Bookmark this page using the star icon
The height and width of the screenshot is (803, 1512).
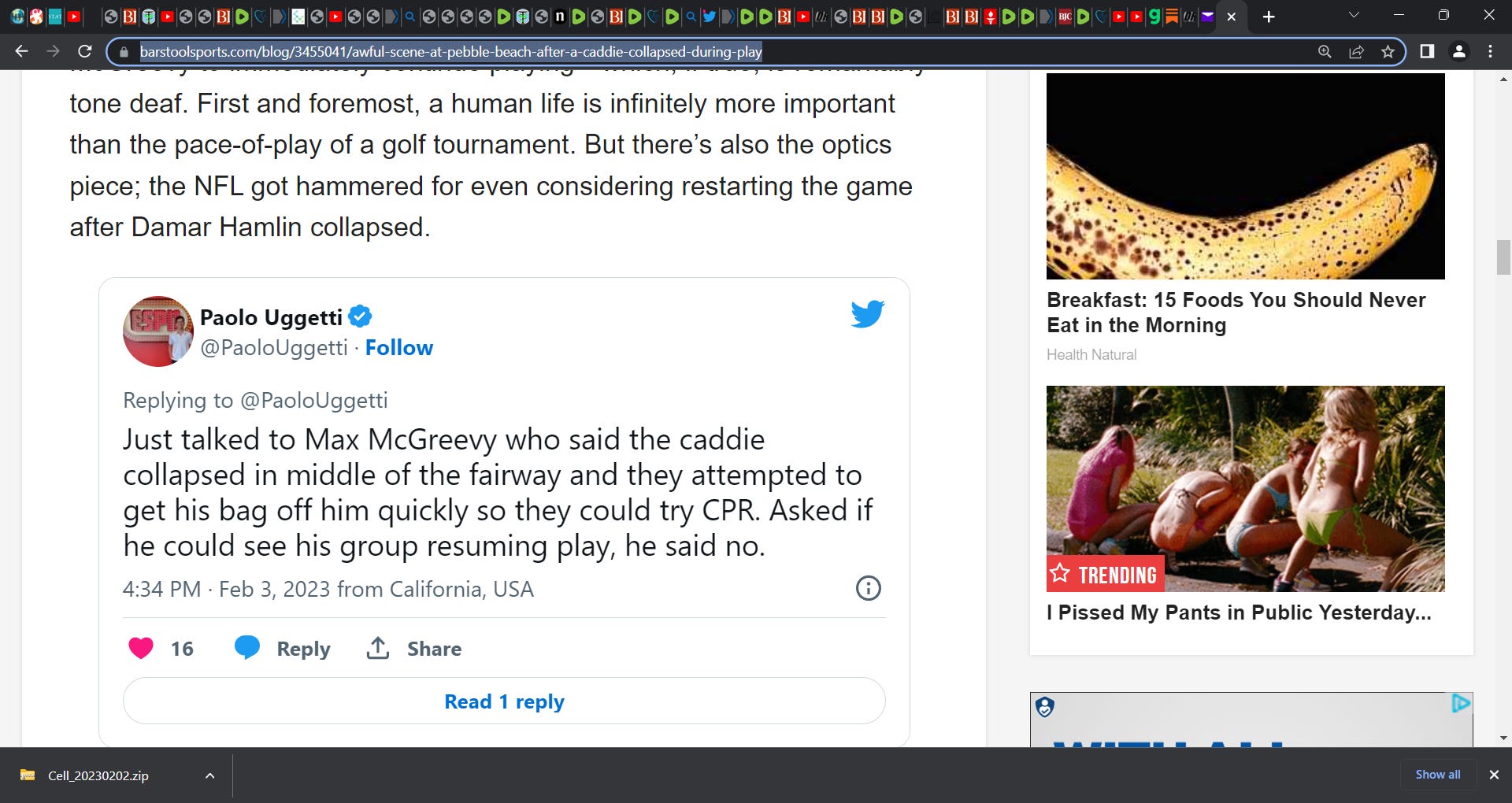(x=1387, y=51)
